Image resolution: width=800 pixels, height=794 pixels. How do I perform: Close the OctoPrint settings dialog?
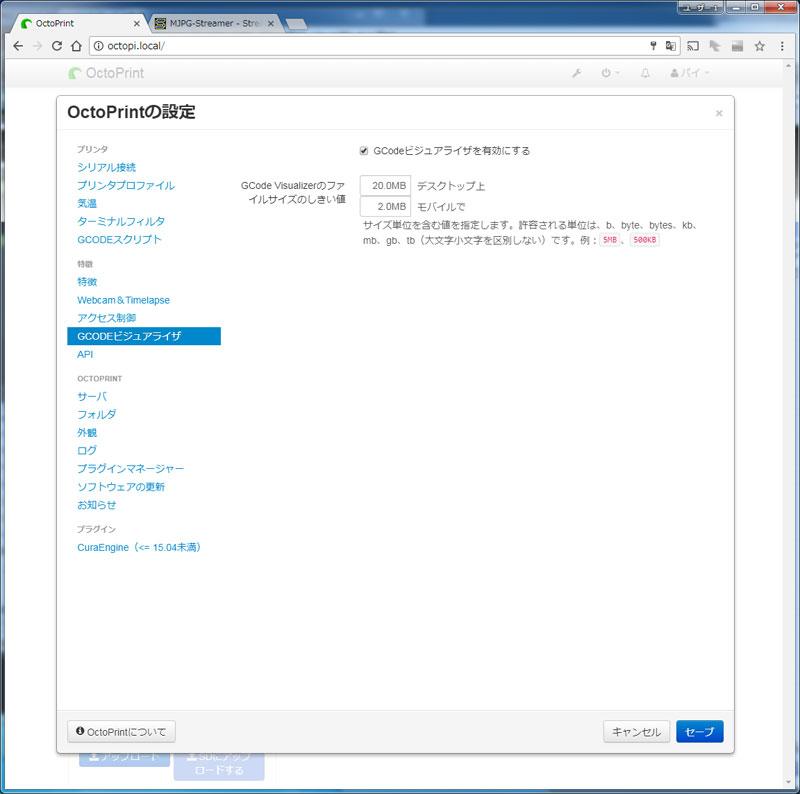[x=719, y=113]
